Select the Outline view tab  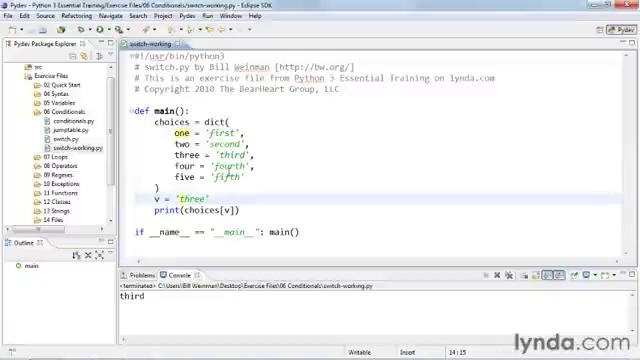pyautogui.click(x=23, y=243)
